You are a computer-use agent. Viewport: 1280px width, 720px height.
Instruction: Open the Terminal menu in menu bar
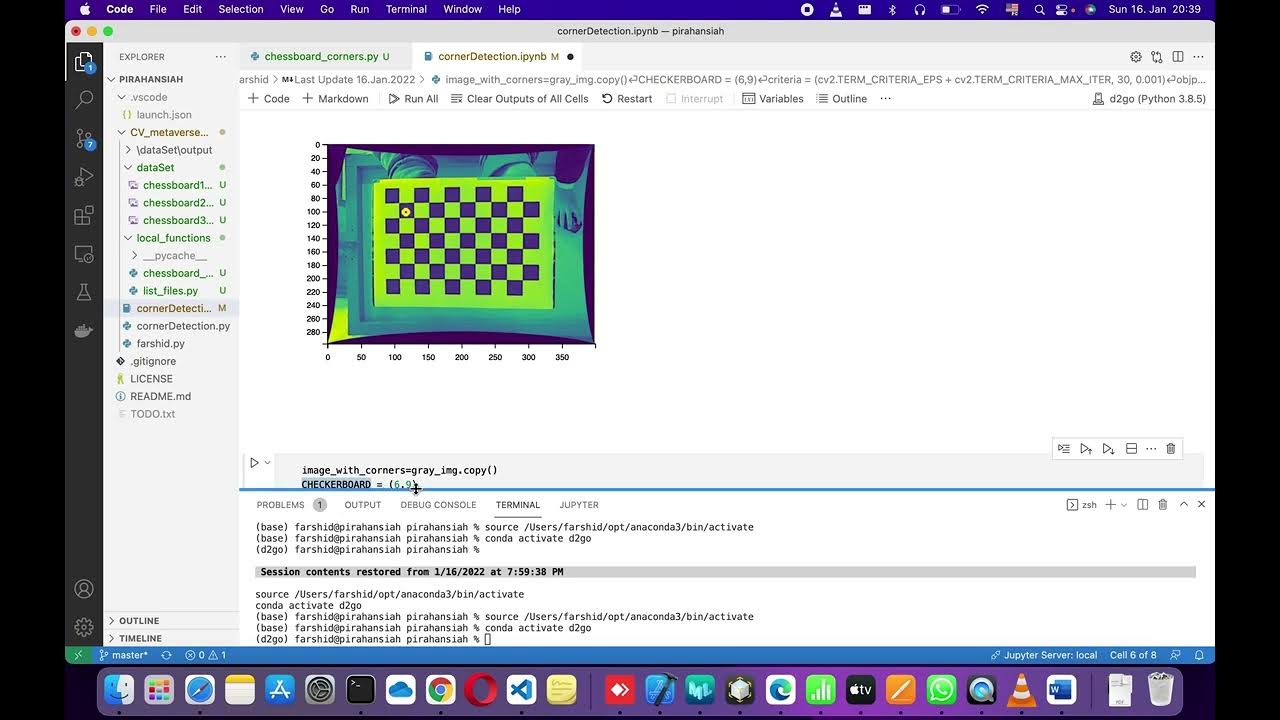406,9
